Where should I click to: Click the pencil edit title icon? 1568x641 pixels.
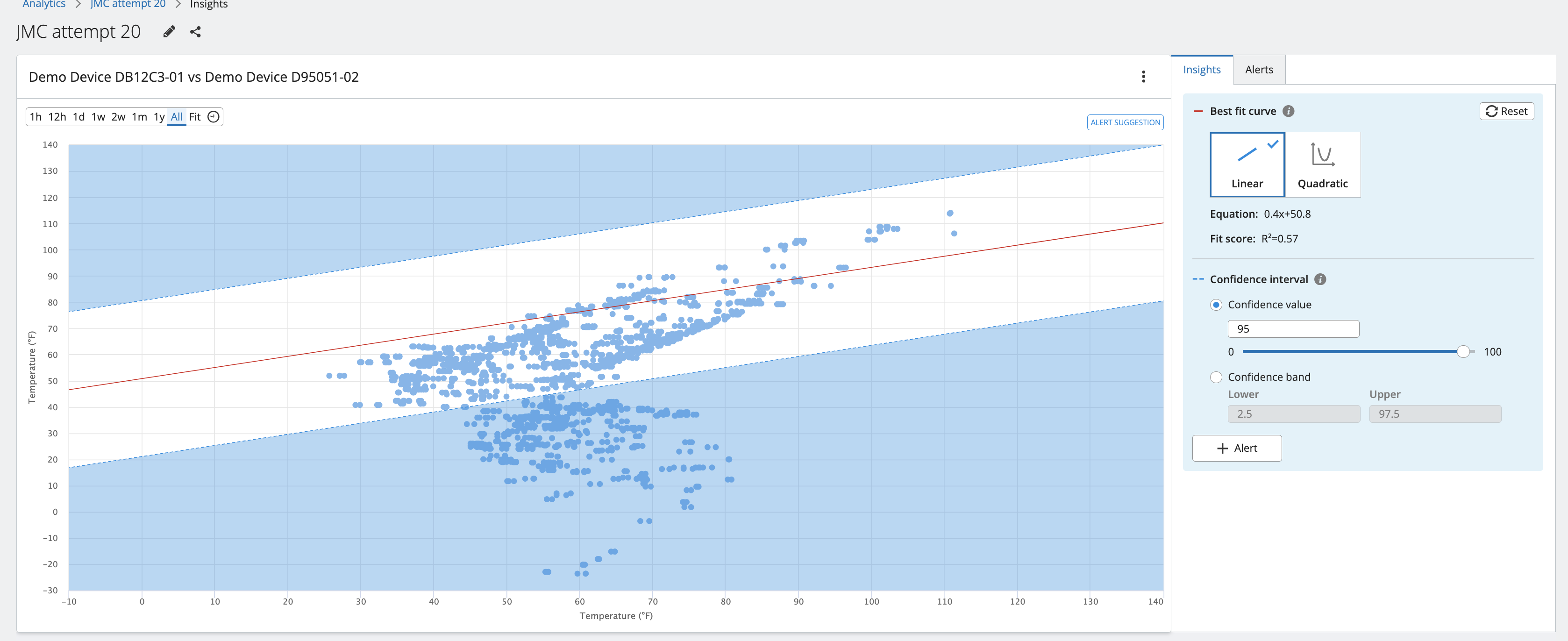[169, 32]
